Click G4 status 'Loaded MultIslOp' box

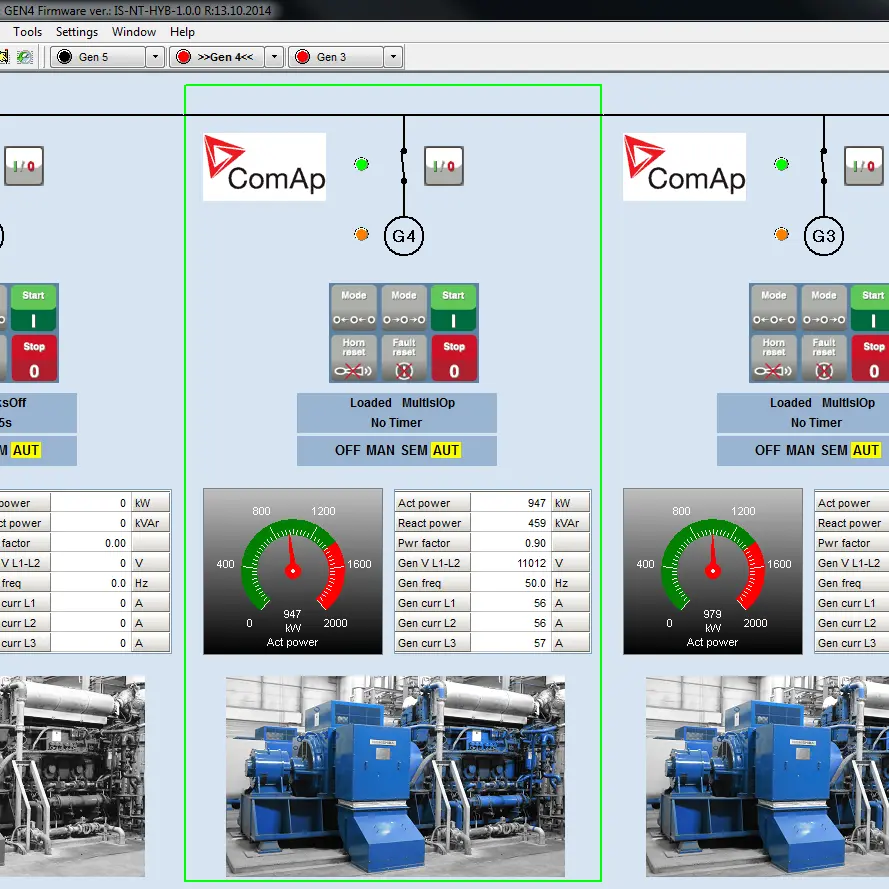pyautogui.click(x=397, y=413)
